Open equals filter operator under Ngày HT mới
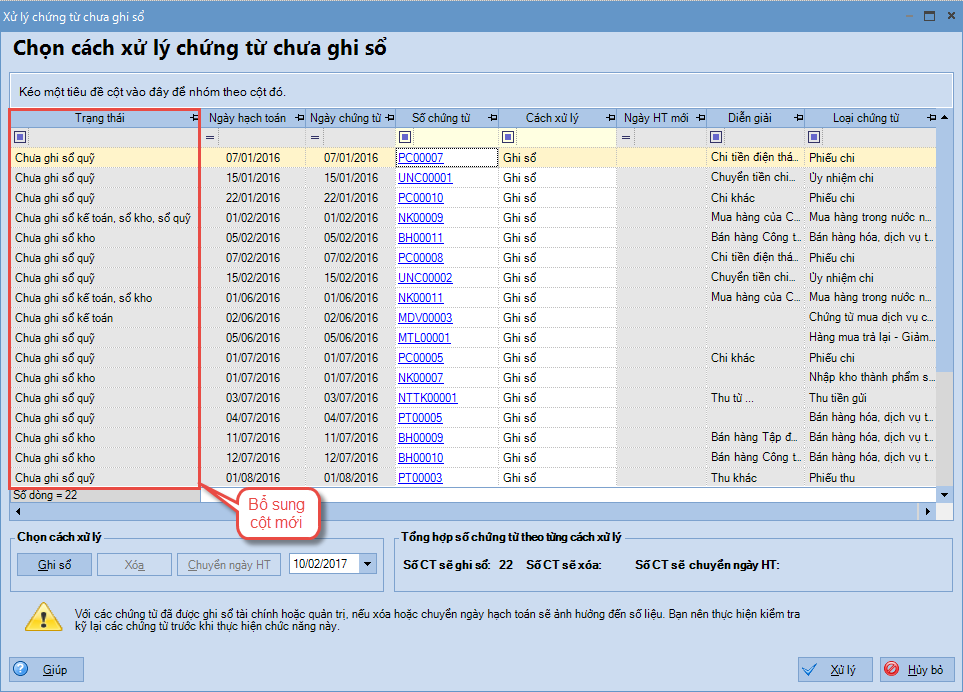Screen dimensions: 963x692 626,137
